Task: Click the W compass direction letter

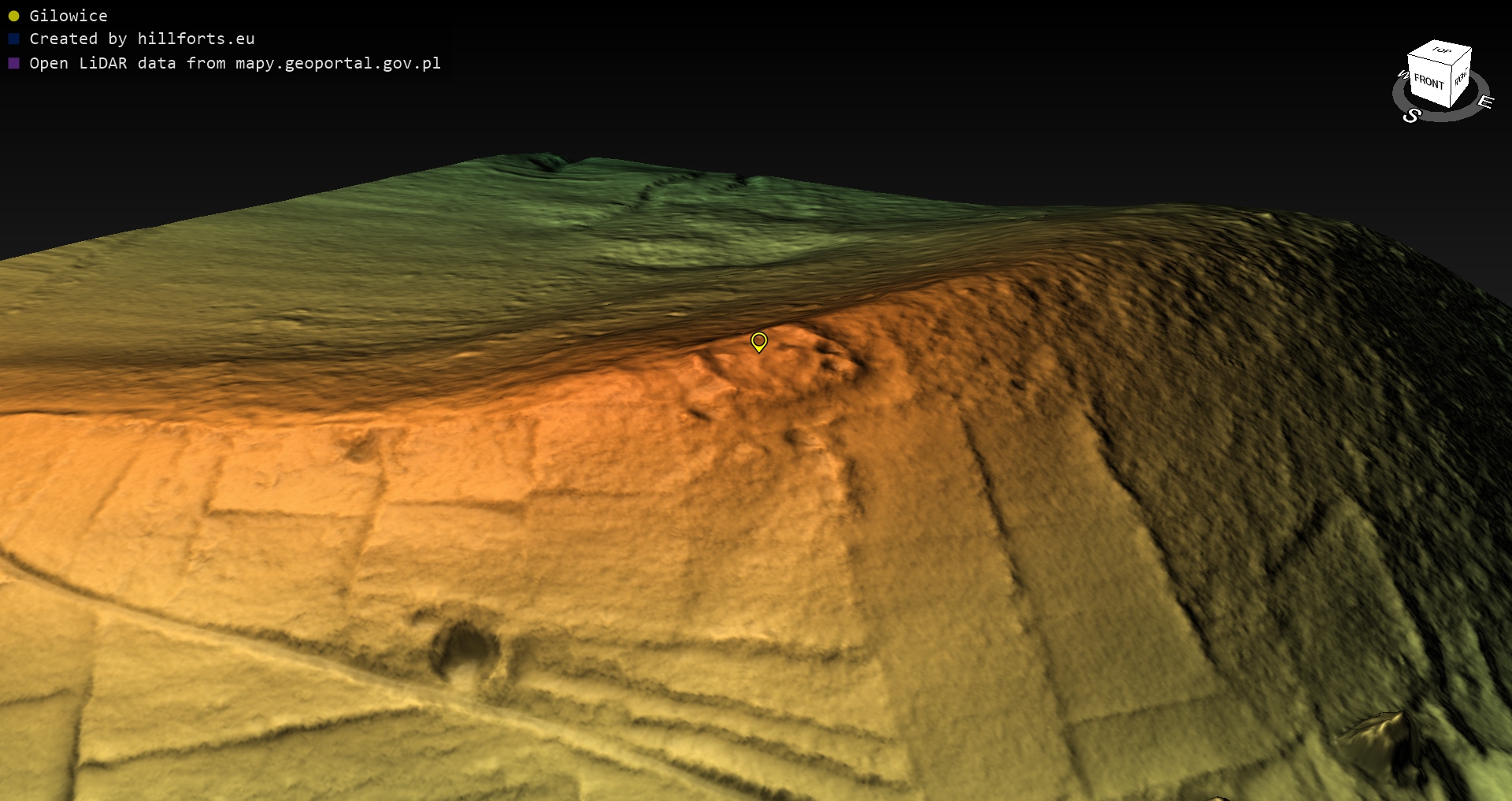Action: (x=1402, y=75)
